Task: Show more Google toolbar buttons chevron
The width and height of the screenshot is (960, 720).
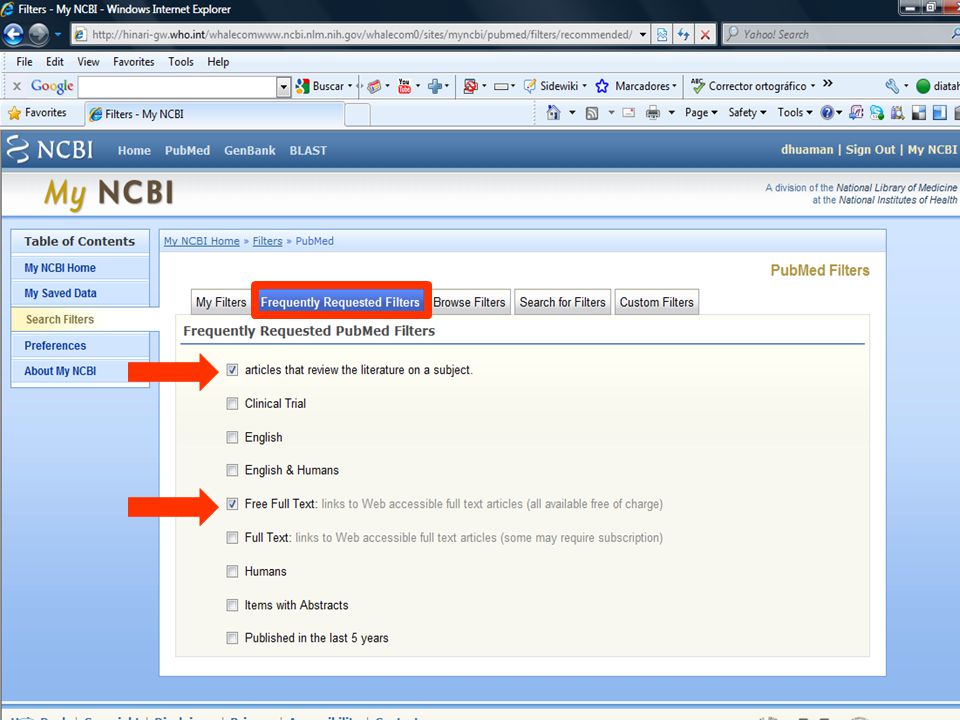Action: [x=828, y=83]
